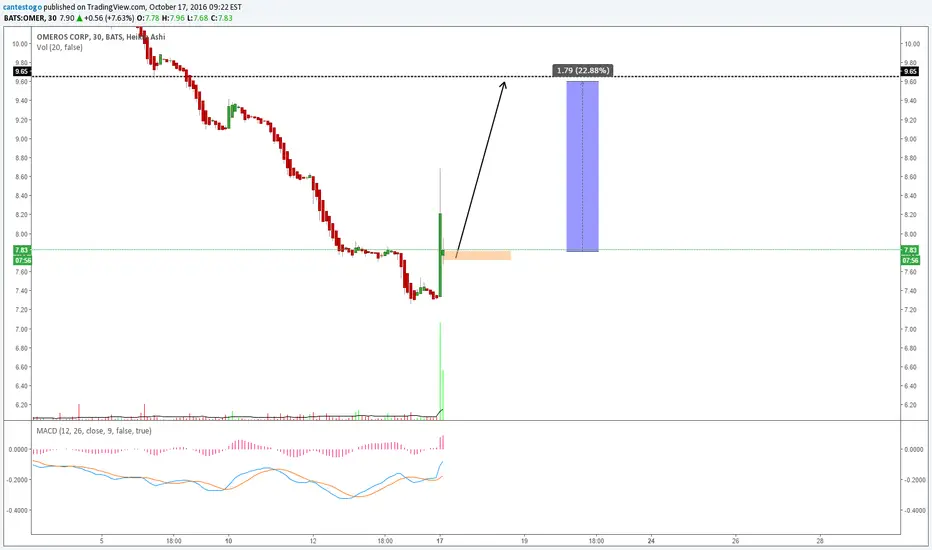932x550 pixels.
Task: Click the L:7.68 low value in header
Action: point(198,18)
